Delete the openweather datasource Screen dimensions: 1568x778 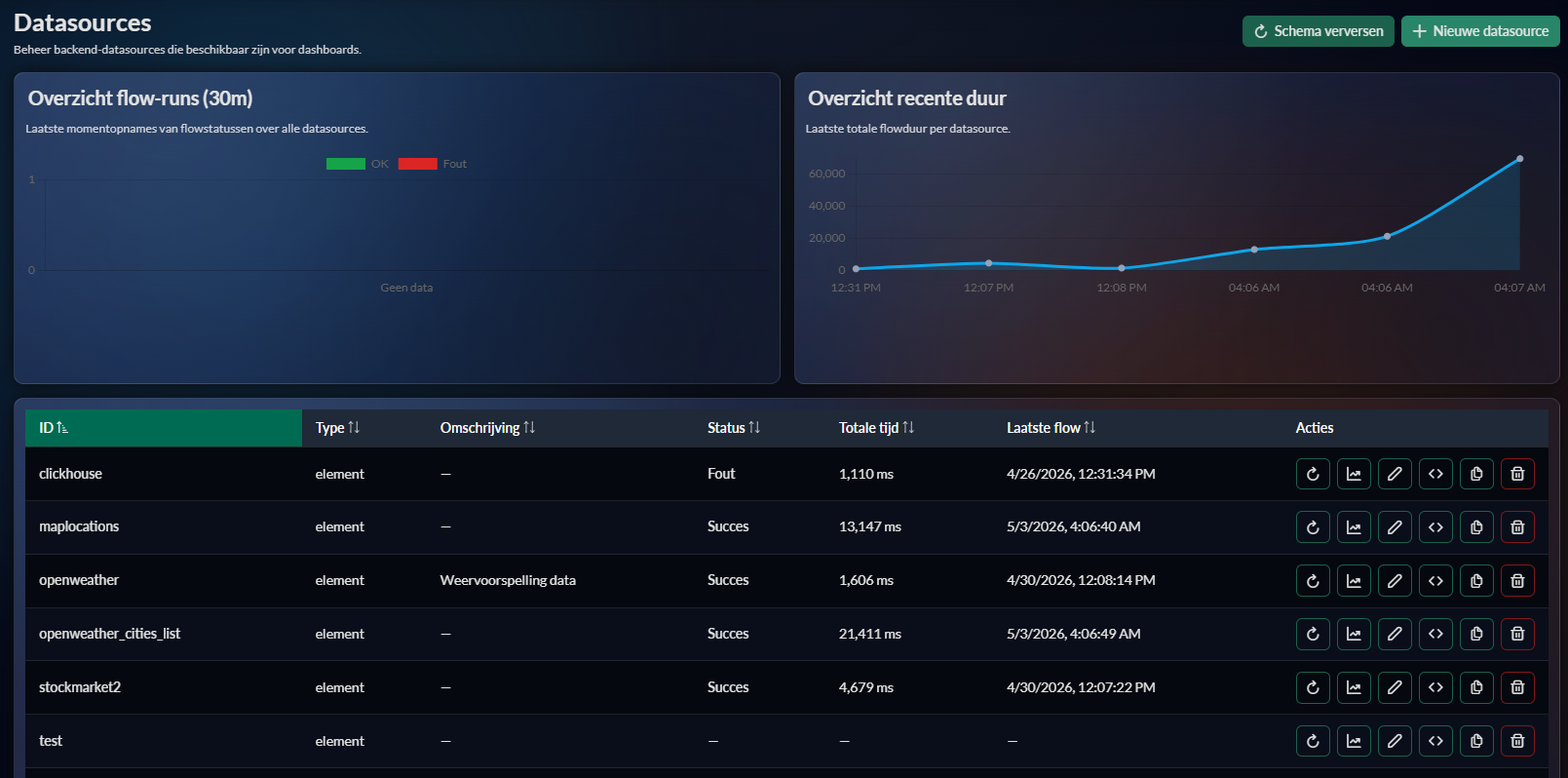click(x=1517, y=581)
